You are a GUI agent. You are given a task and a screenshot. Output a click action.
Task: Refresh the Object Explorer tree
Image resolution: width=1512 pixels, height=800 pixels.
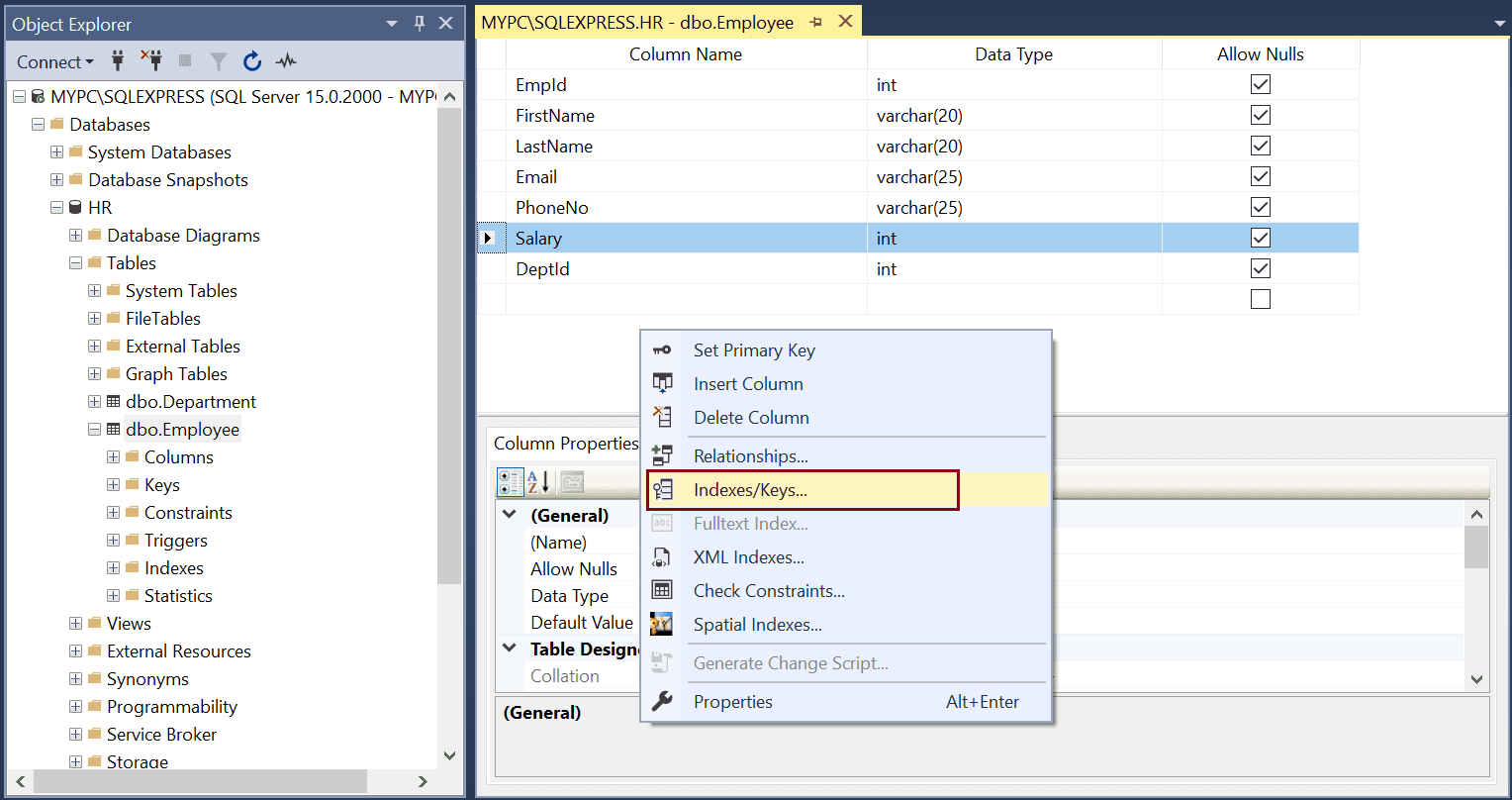coord(252,61)
